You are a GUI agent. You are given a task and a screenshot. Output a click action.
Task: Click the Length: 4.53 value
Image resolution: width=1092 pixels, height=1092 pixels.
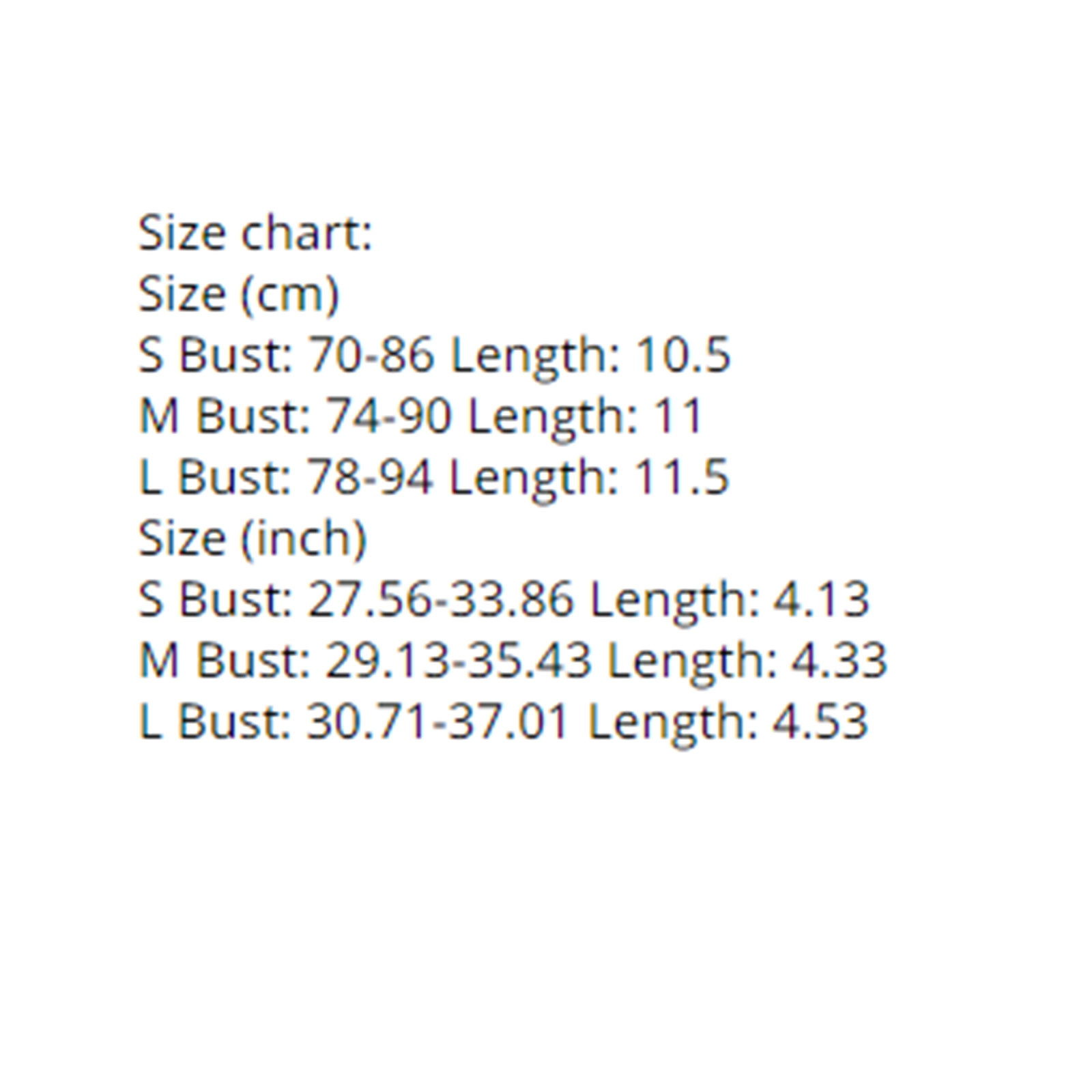click(728, 721)
